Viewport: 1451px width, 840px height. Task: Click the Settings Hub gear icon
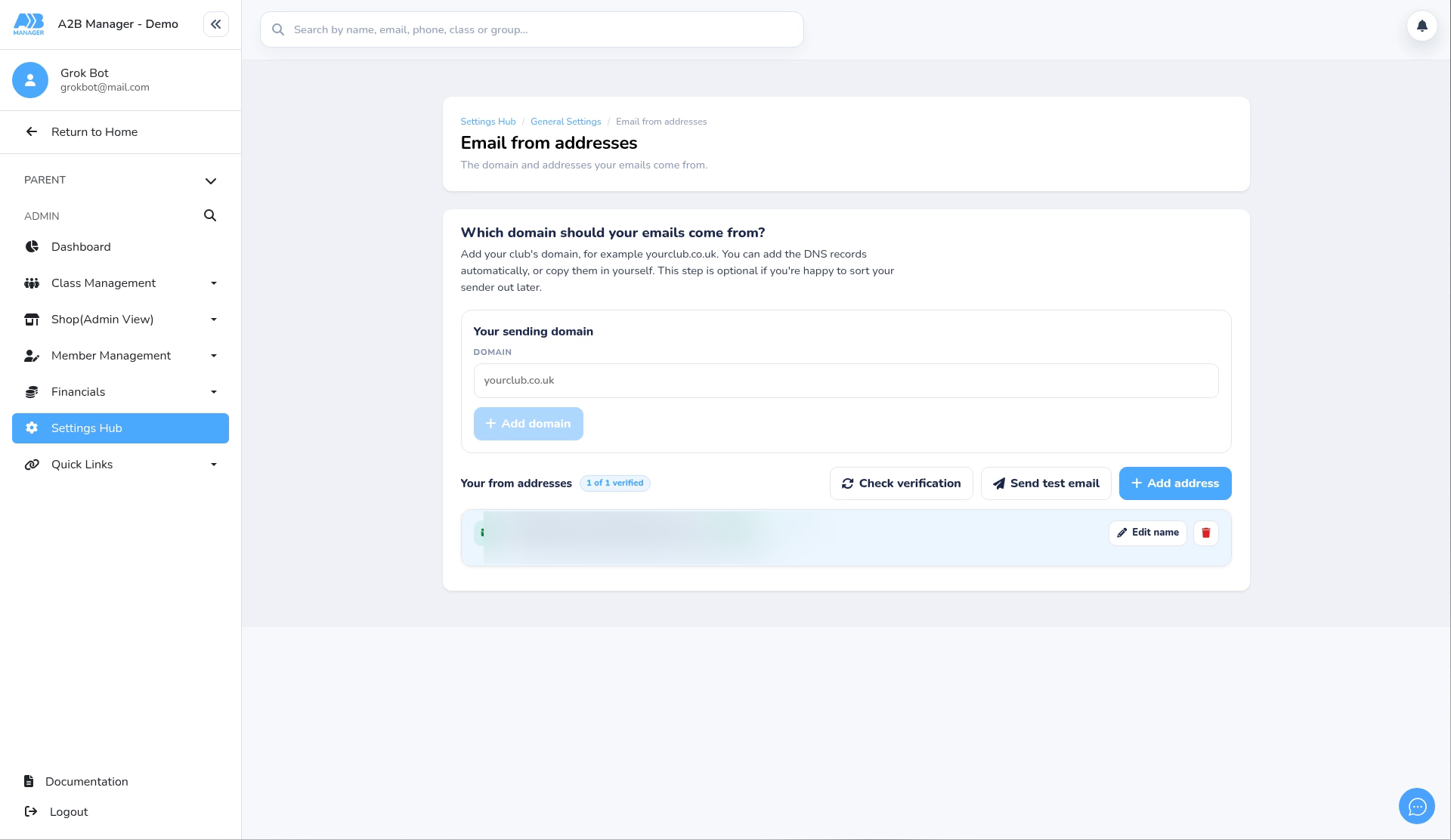(32, 428)
